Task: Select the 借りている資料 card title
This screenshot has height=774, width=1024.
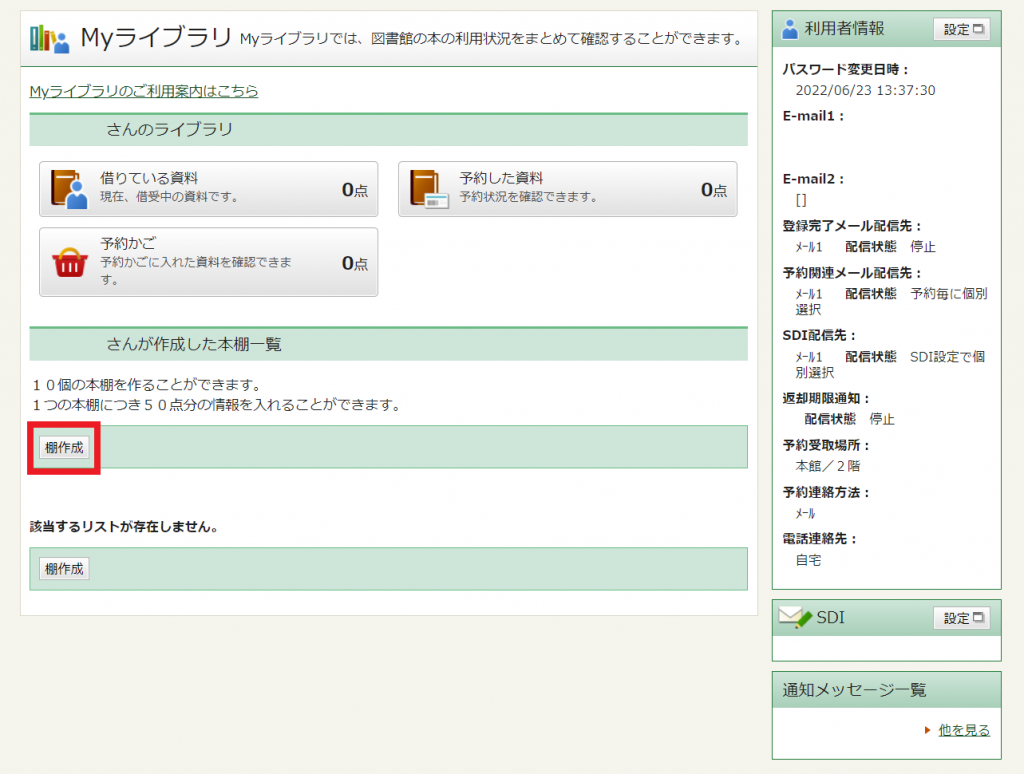Action: coord(149,178)
